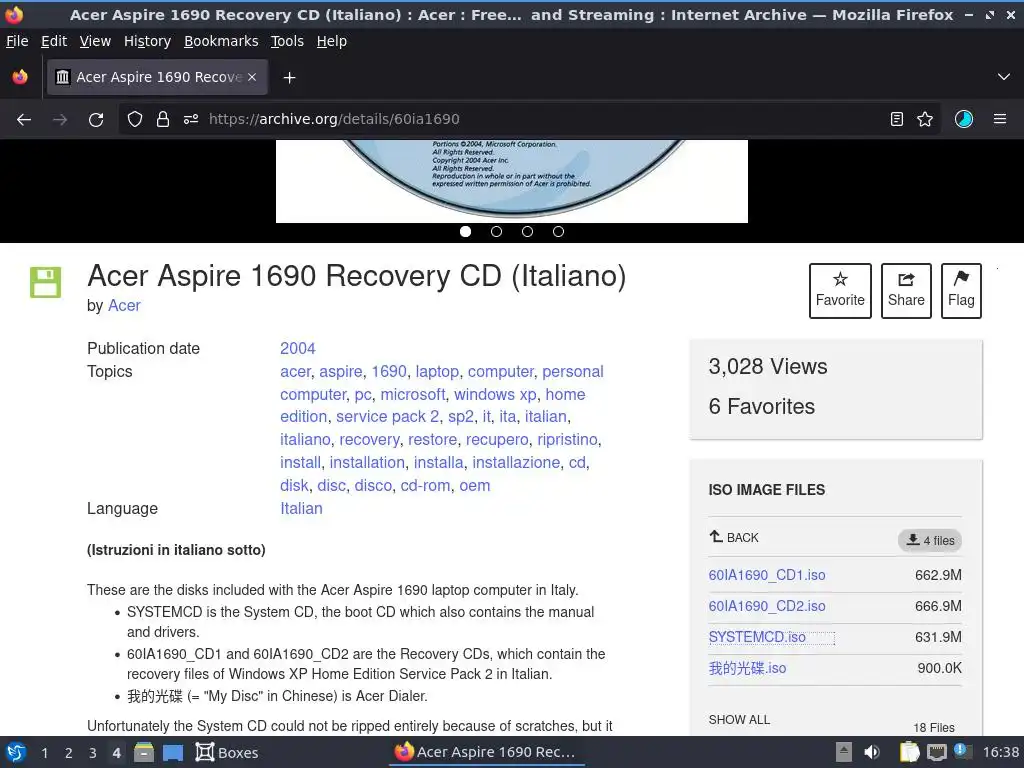Open the clipboard tray icon
1024x768 pixels.
click(x=909, y=752)
